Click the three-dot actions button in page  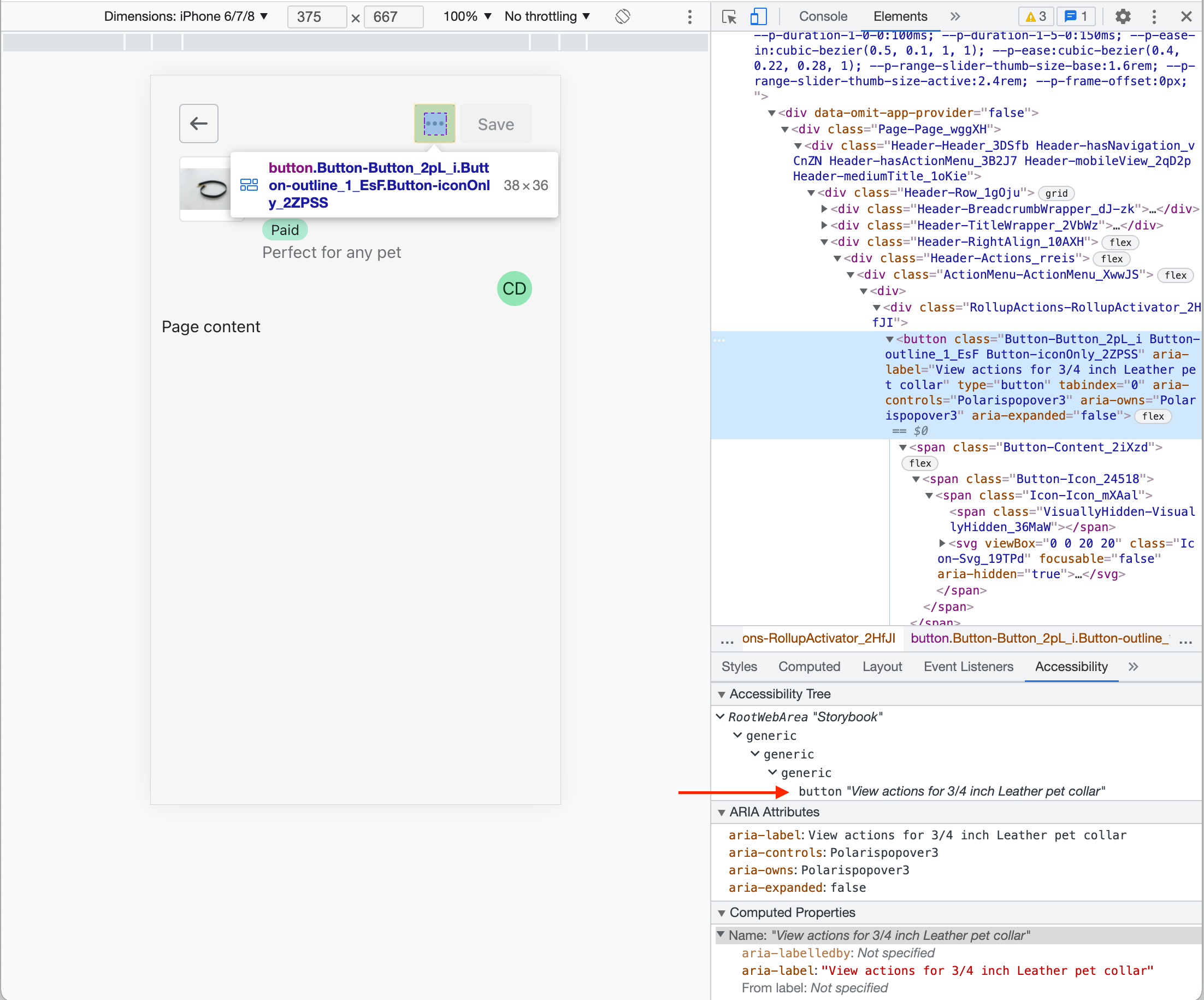coord(435,123)
